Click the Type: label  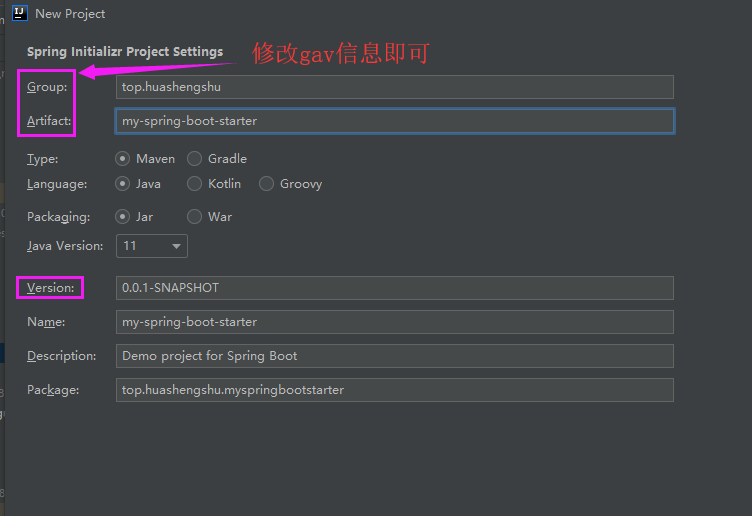coord(43,159)
